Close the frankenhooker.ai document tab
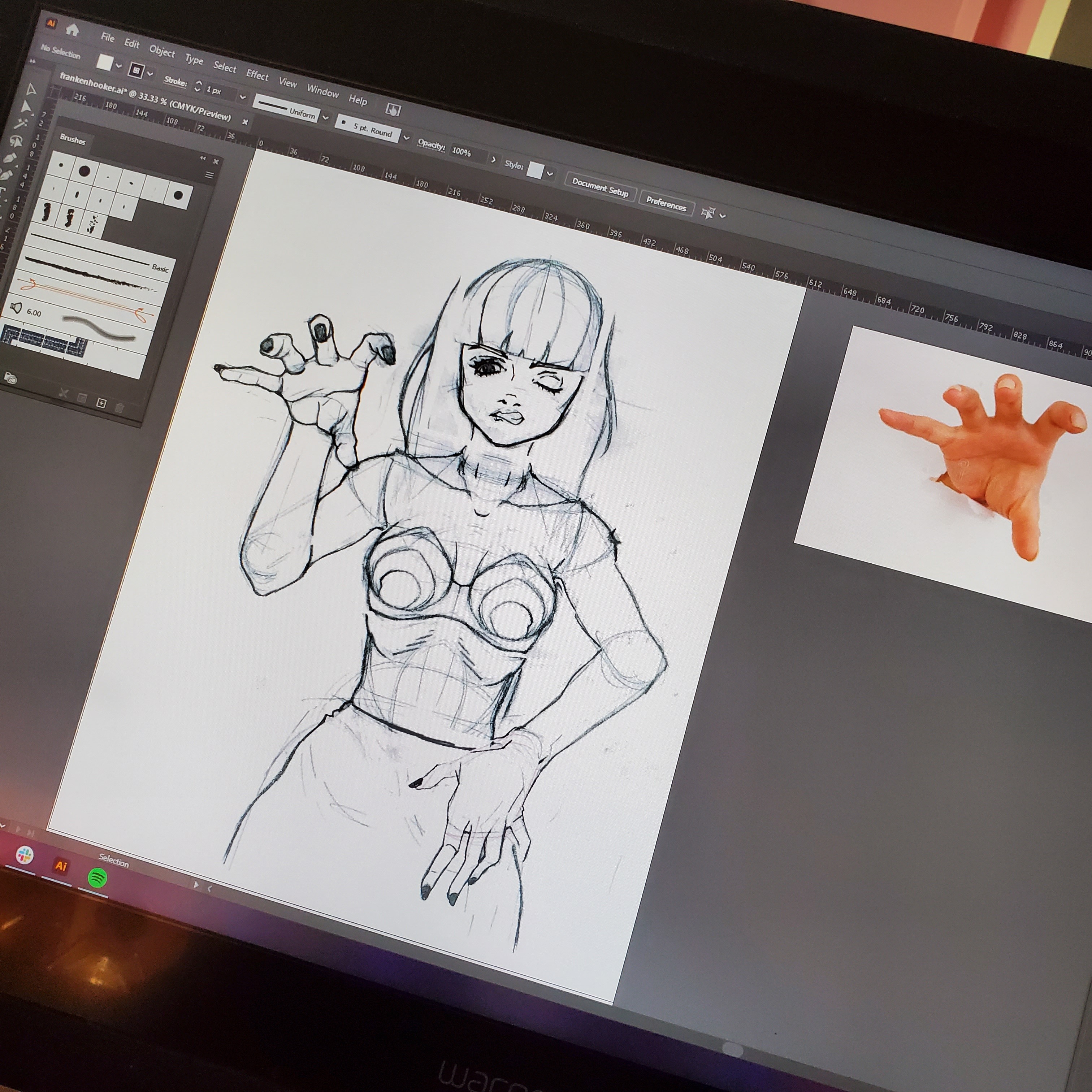This screenshot has width=1092, height=1092. point(245,122)
